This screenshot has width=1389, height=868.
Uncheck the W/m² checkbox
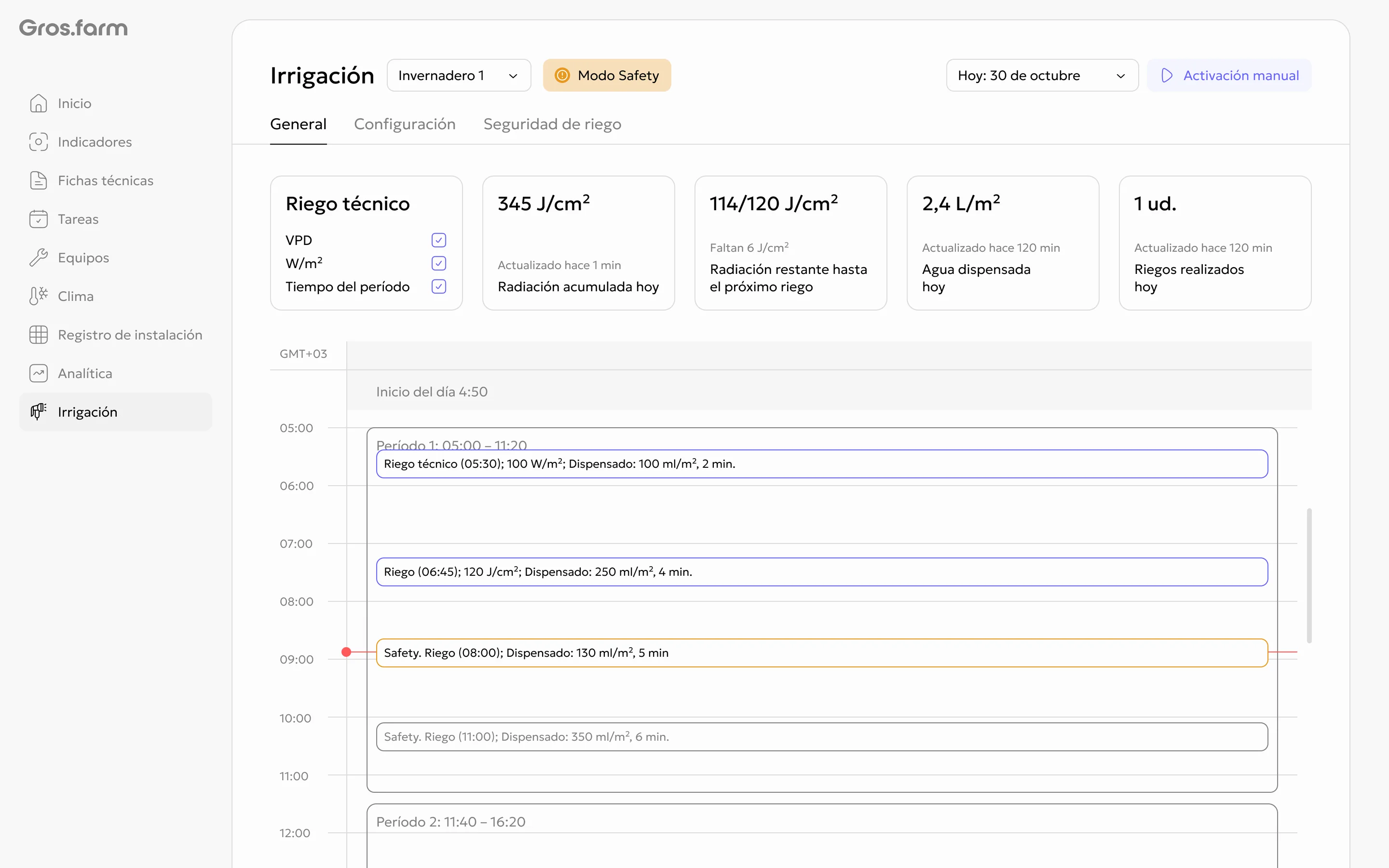[438, 263]
